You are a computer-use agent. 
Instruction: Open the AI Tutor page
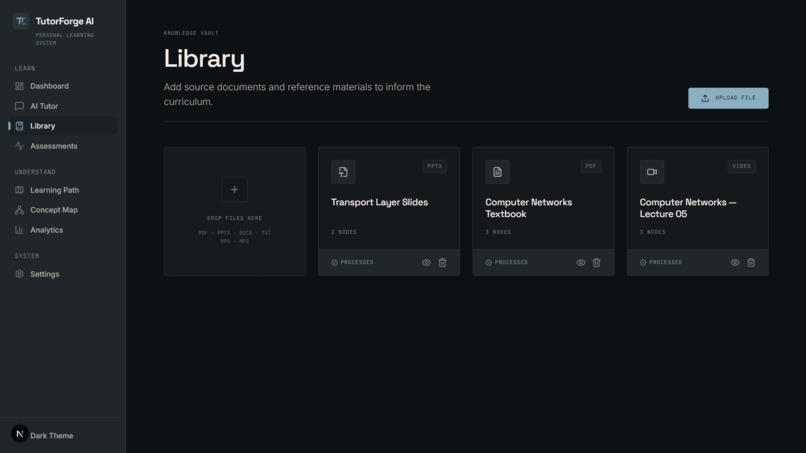(x=62, y=106)
